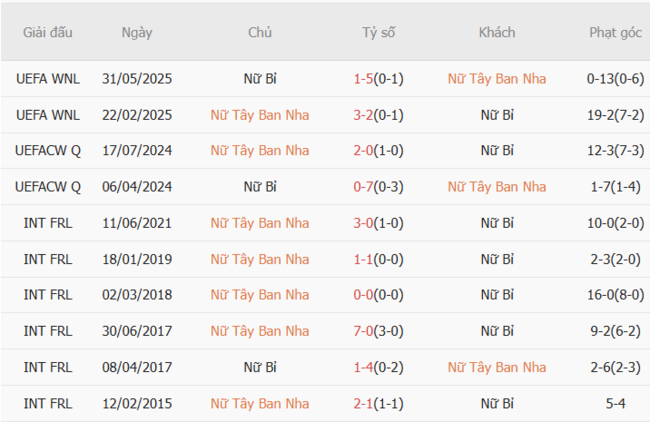Click the home team Nữ Bỉ on 31/05/2025
This screenshot has width=650, height=422.
tap(260, 79)
